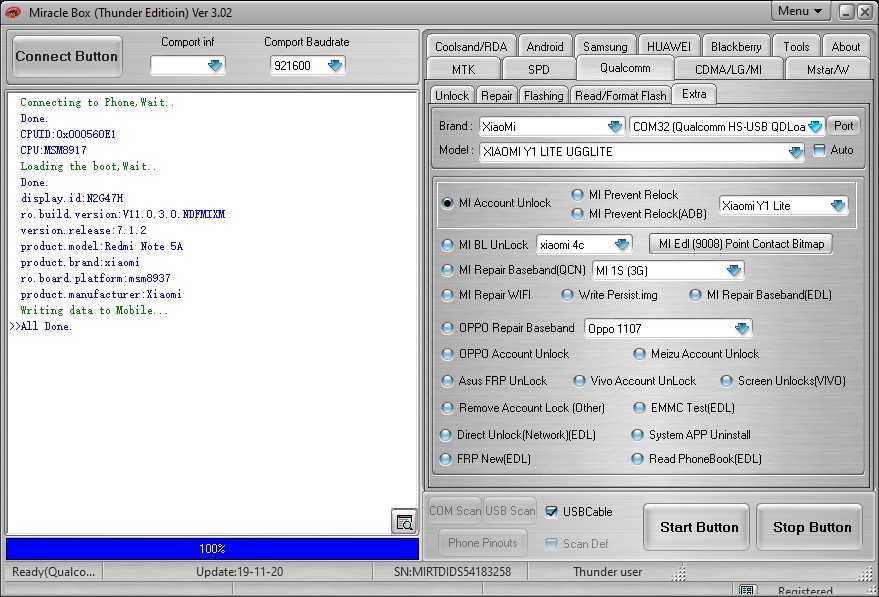Click the Port button
The width and height of the screenshot is (879, 597).
(844, 126)
